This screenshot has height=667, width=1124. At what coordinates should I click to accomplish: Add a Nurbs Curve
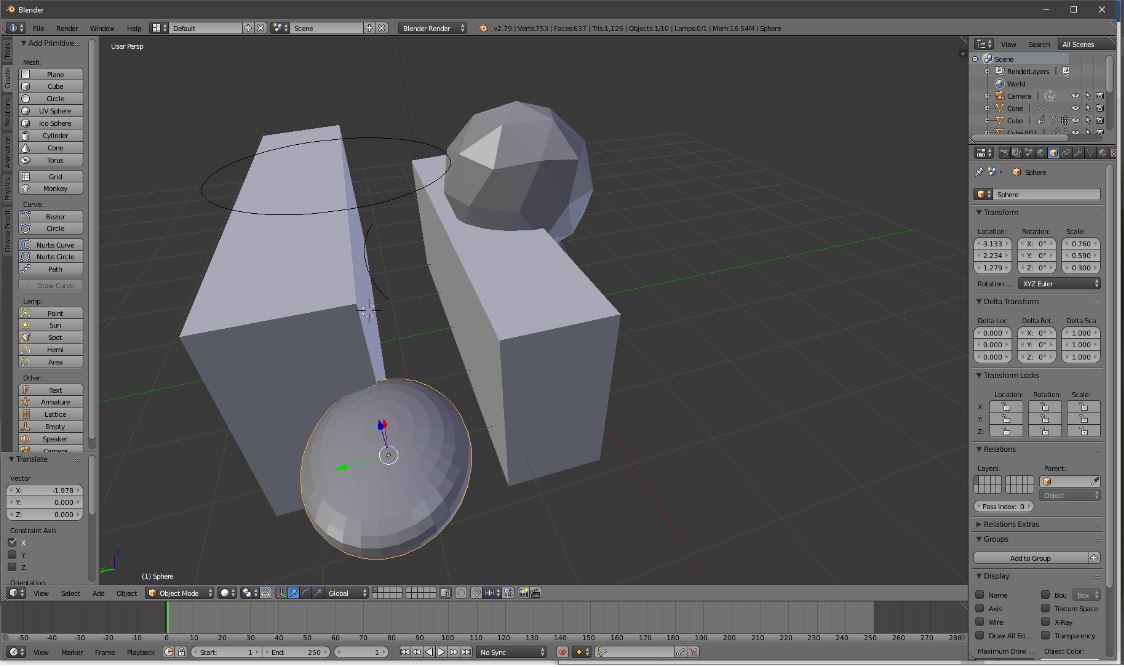coord(50,245)
